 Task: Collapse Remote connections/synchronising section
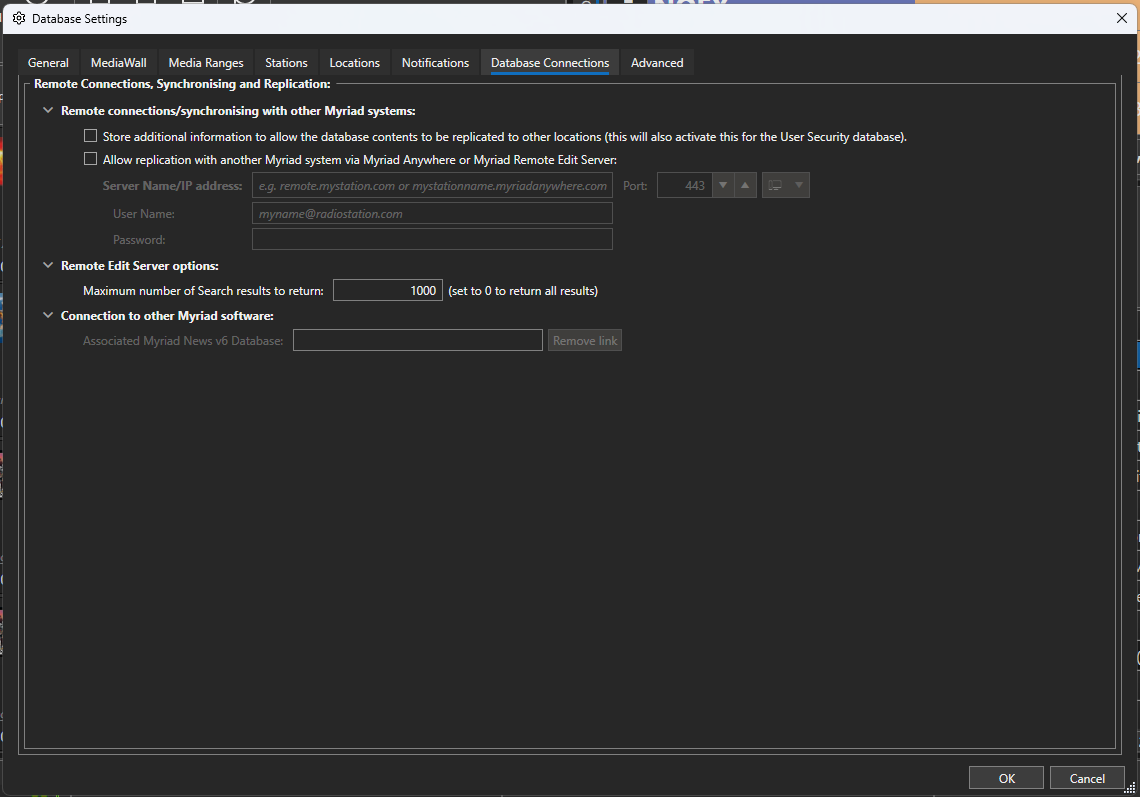point(48,111)
